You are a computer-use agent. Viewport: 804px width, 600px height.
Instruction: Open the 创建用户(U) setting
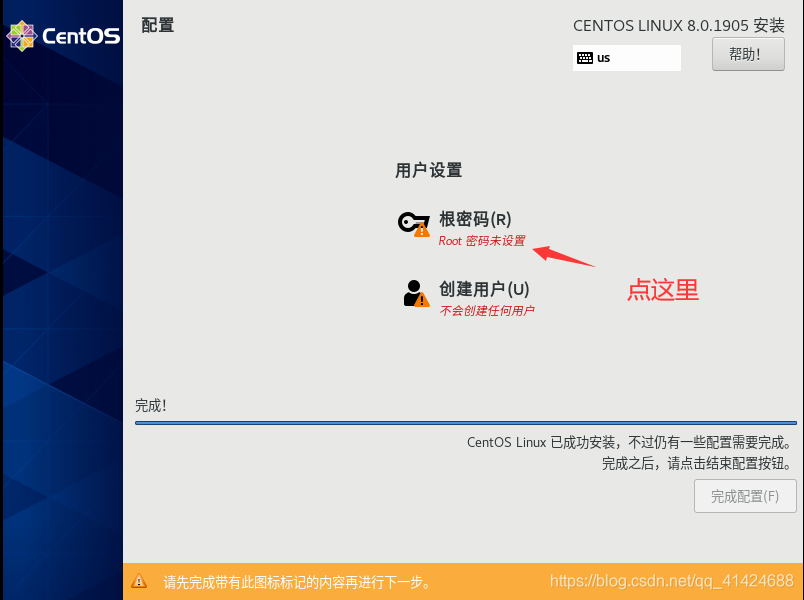[x=484, y=289]
